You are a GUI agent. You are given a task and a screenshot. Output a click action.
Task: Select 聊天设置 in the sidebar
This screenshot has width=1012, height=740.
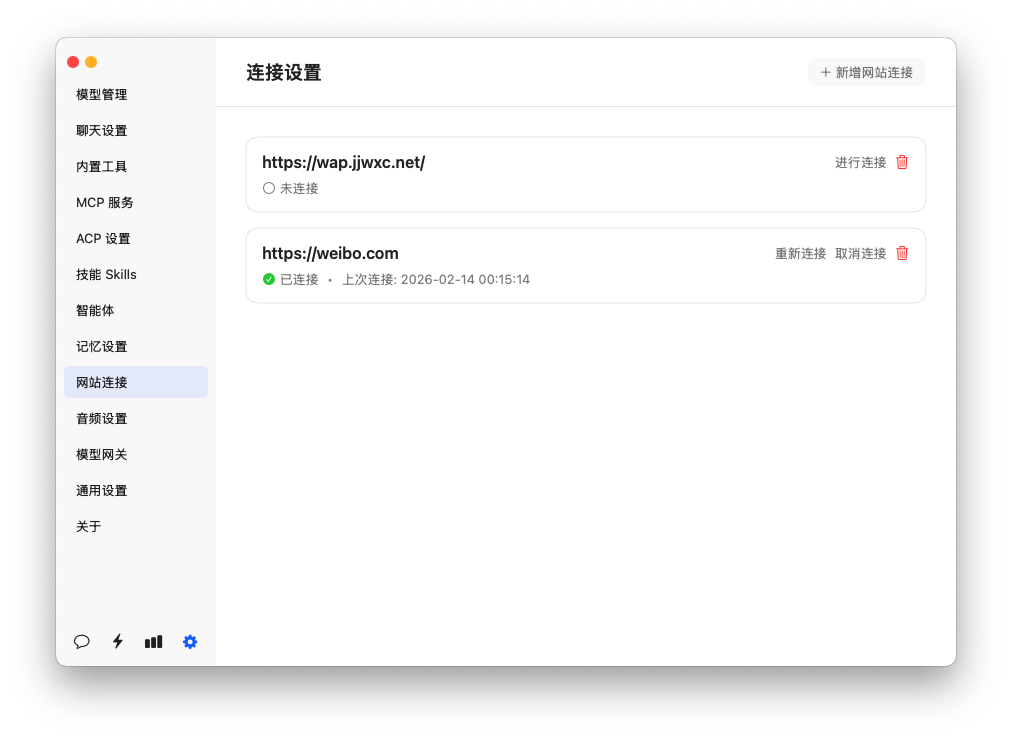point(102,131)
